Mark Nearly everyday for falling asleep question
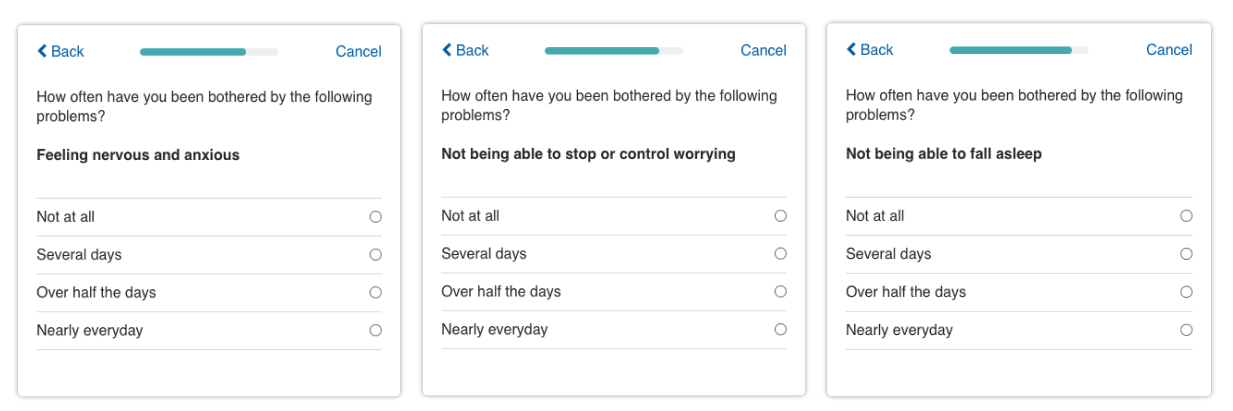Screen dimensions: 1233x411 point(1186,330)
